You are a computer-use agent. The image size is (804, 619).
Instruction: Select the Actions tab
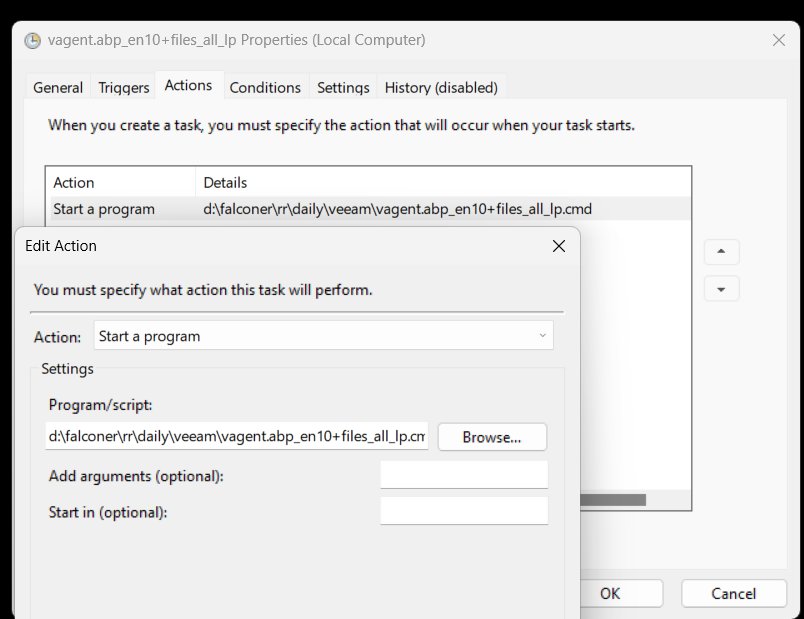click(188, 86)
